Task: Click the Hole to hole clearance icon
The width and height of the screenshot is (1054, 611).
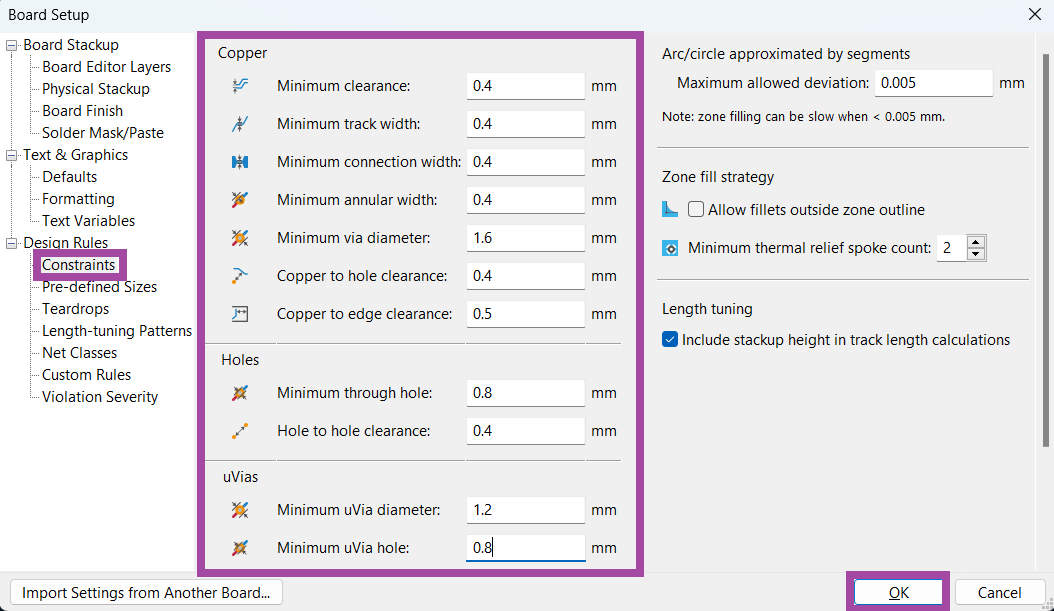Action: (239, 431)
